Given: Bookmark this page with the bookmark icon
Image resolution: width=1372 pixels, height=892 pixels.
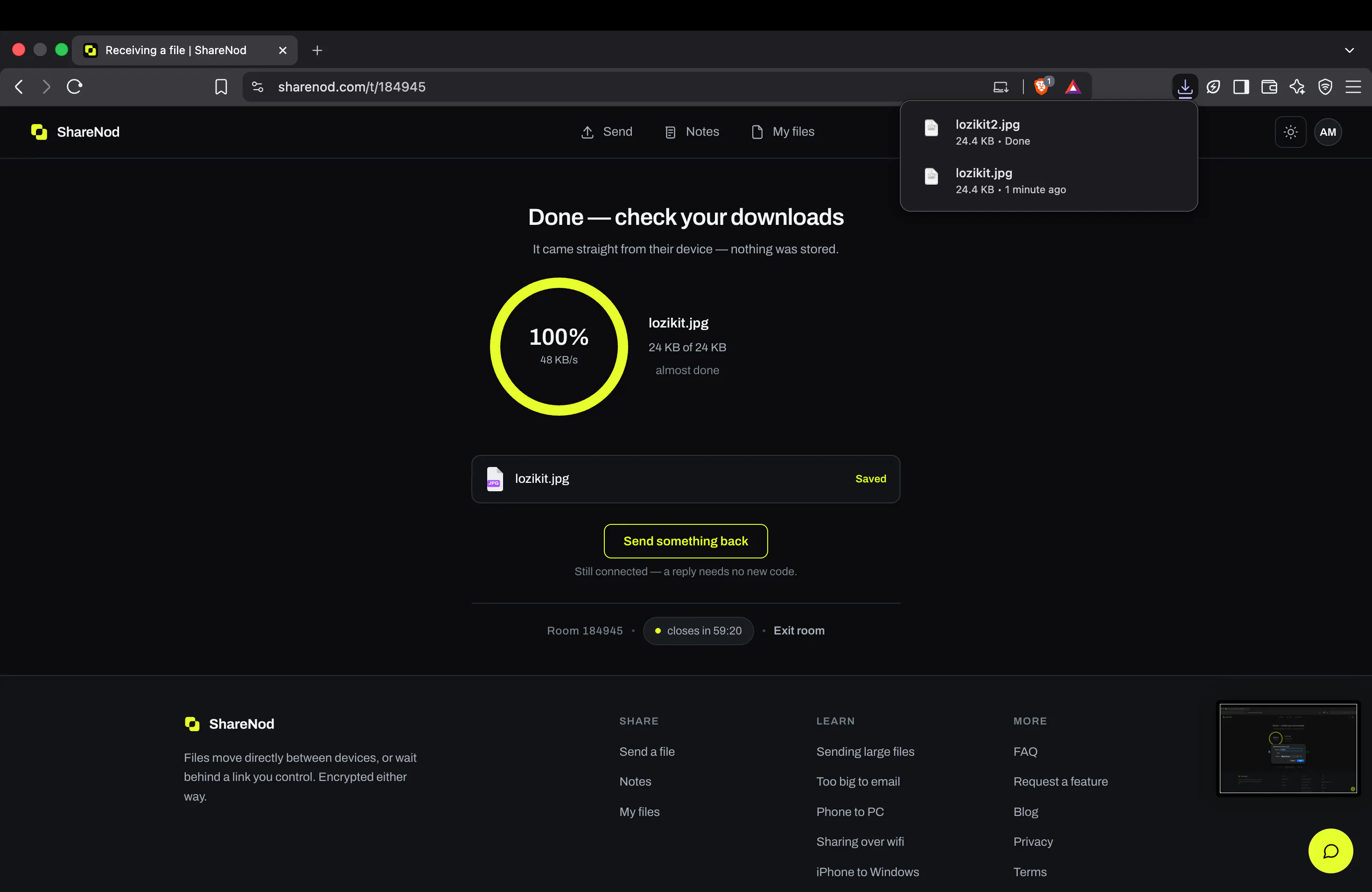Looking at the screenshot, I should coord(221,87).
